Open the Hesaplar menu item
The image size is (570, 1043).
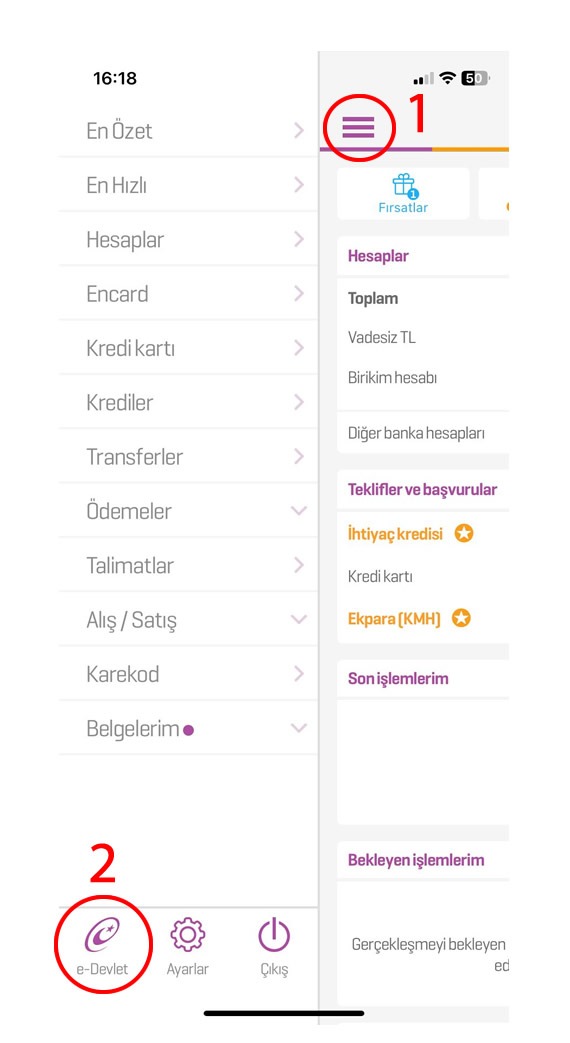point(188,239)
